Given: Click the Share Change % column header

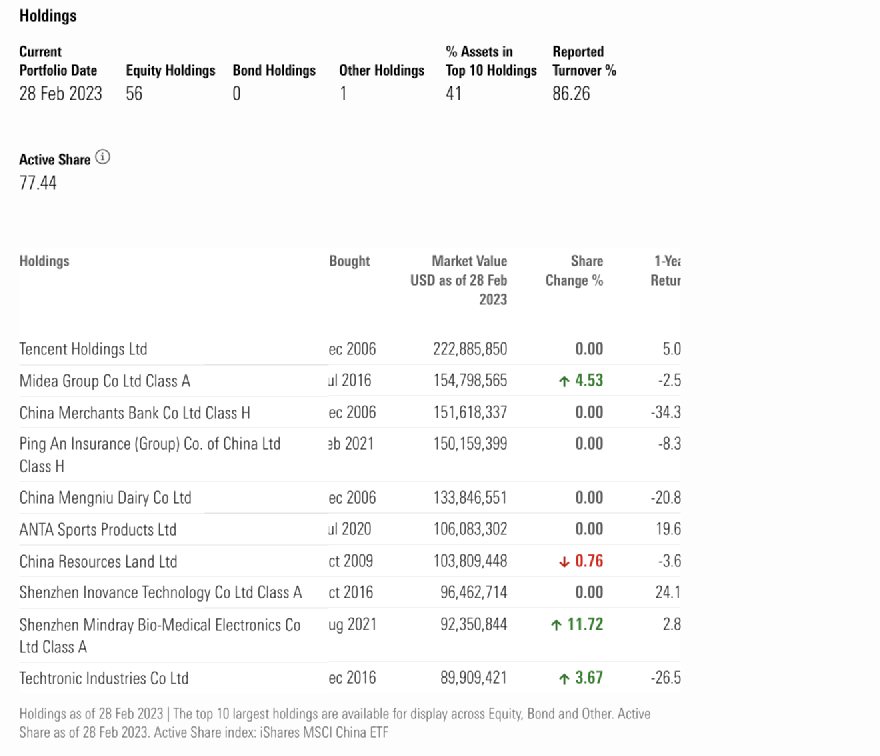Looking at the screenshot, I should click(x=574, y=271).
